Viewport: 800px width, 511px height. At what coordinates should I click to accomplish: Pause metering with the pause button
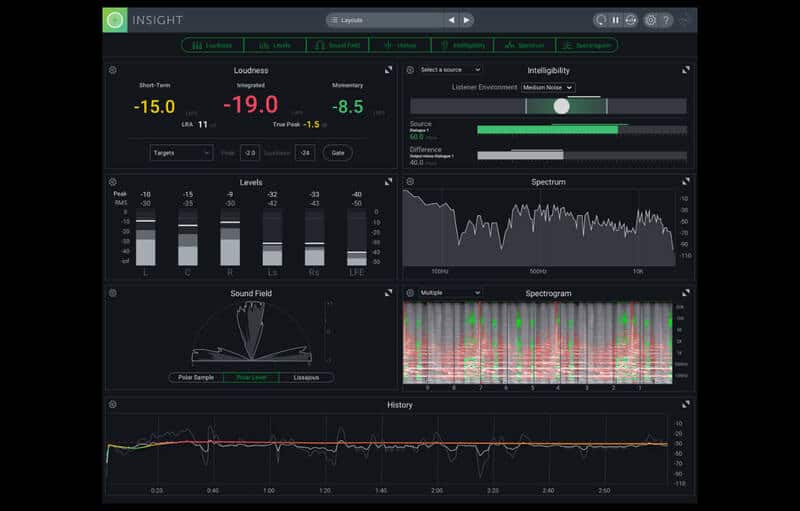click(x=616, y=20)
